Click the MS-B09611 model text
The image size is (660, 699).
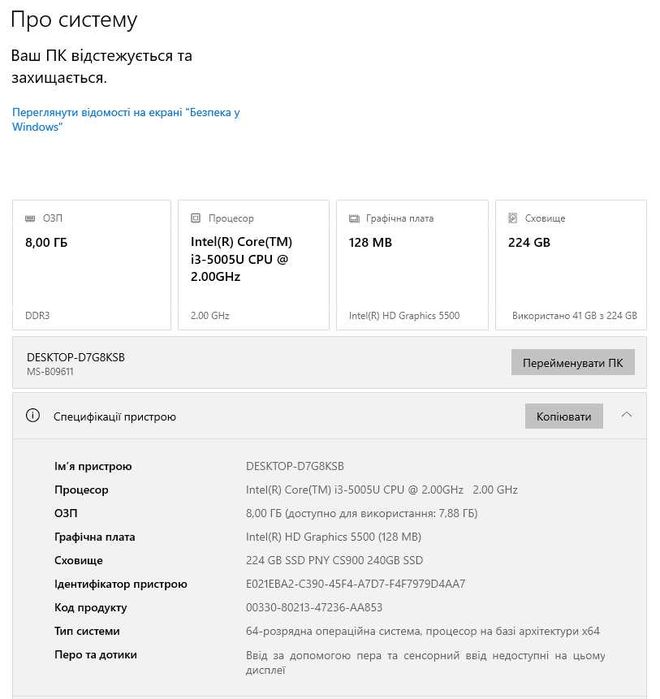[50, 372]
